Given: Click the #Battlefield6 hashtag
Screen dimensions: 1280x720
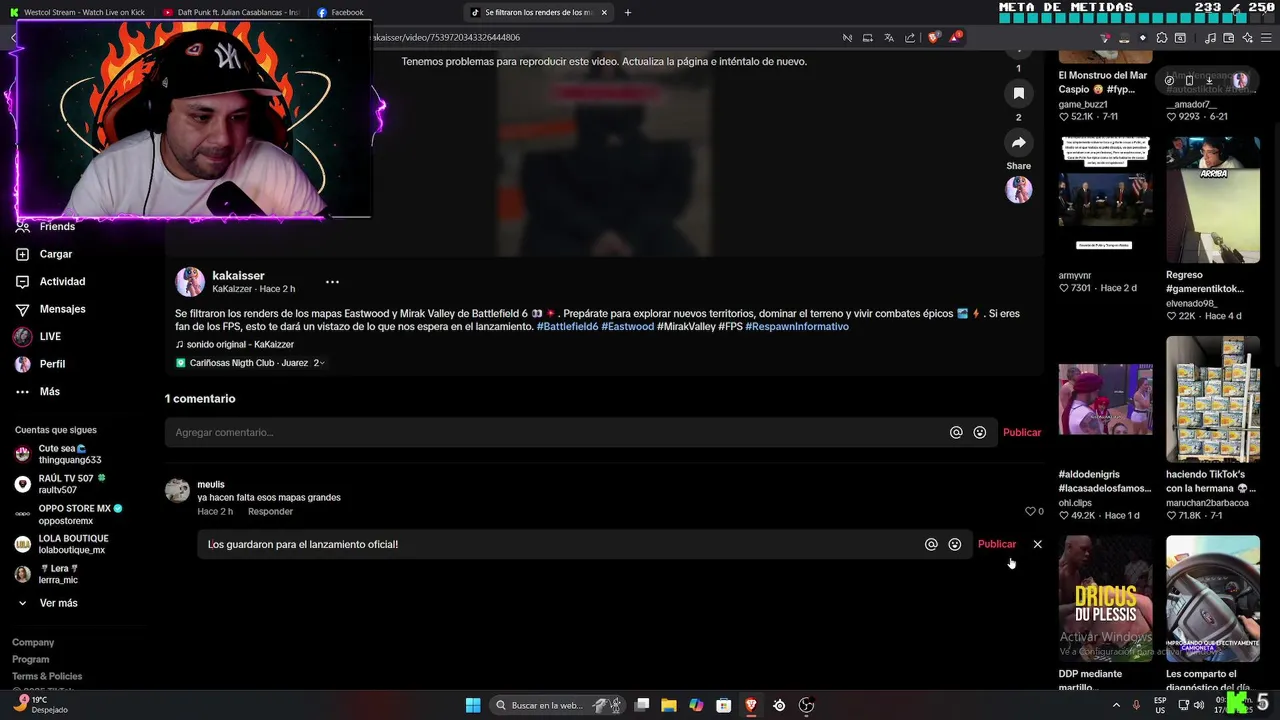Looking at the screenshot, I should (x=567, y=327).
